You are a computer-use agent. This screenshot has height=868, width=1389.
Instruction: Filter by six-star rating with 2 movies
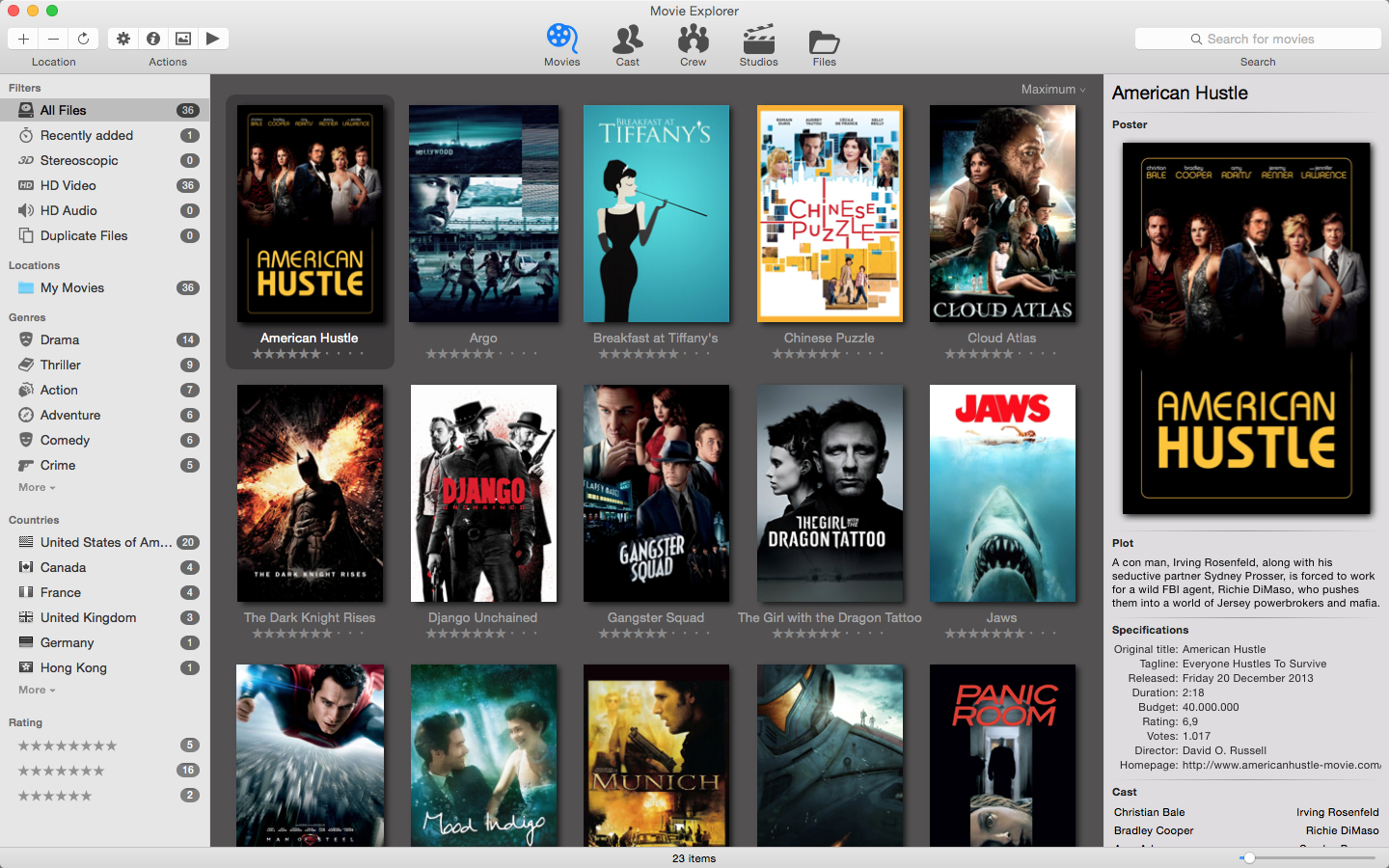pos(104,796)
